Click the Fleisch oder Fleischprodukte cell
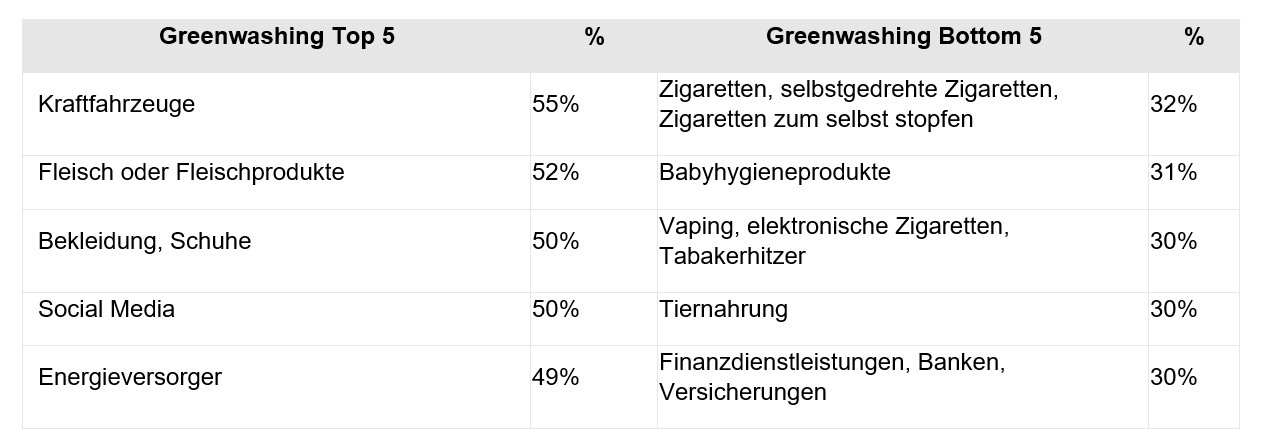The image size is (1261, 444). point(191,172)
